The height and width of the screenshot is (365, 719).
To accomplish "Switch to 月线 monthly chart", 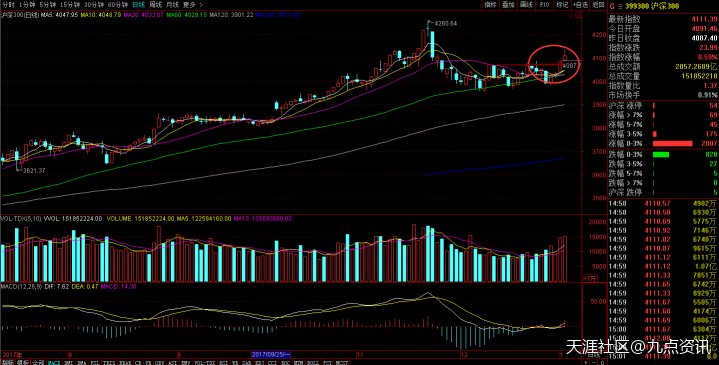I will 172,5.
